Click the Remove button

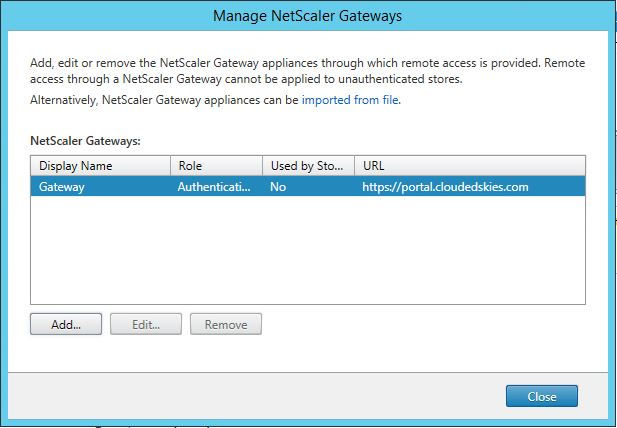(x=226, y=324)
